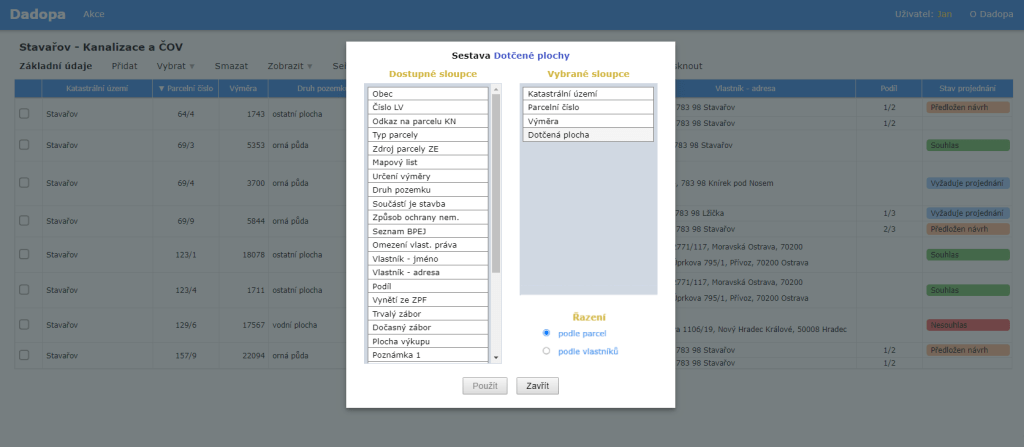Click the scroll-down arrow of available columns list
The image size is (1024, 447).
[x=496, y=357]
